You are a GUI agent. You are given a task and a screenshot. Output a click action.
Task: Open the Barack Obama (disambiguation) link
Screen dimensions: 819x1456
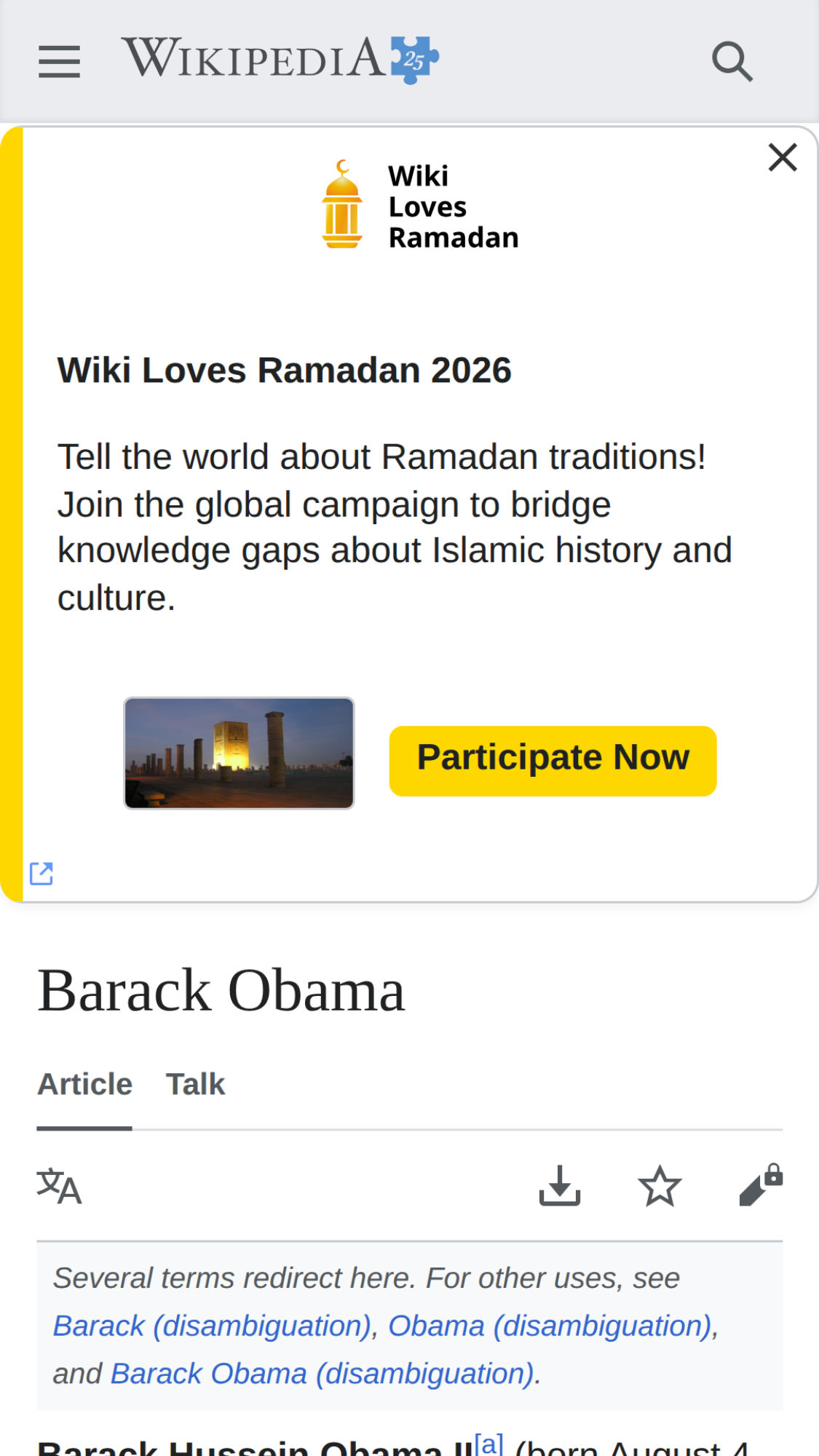tap(323, 1374)
